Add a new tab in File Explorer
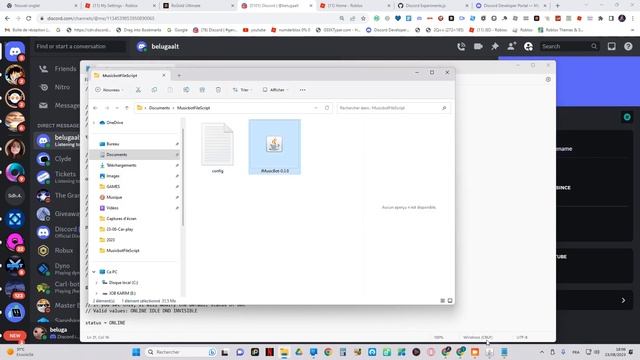This screenshot has height=360, width=640. [x=179, y=76]
